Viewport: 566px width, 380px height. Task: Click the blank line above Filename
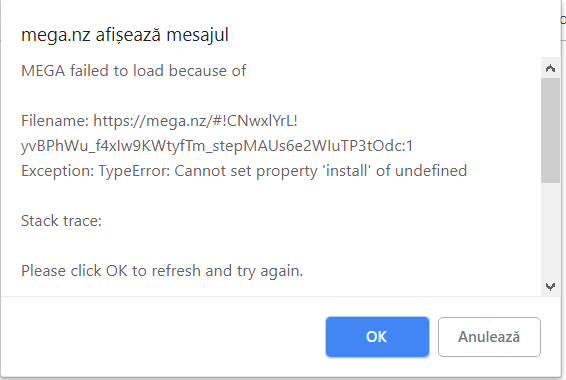coord(253,96)
